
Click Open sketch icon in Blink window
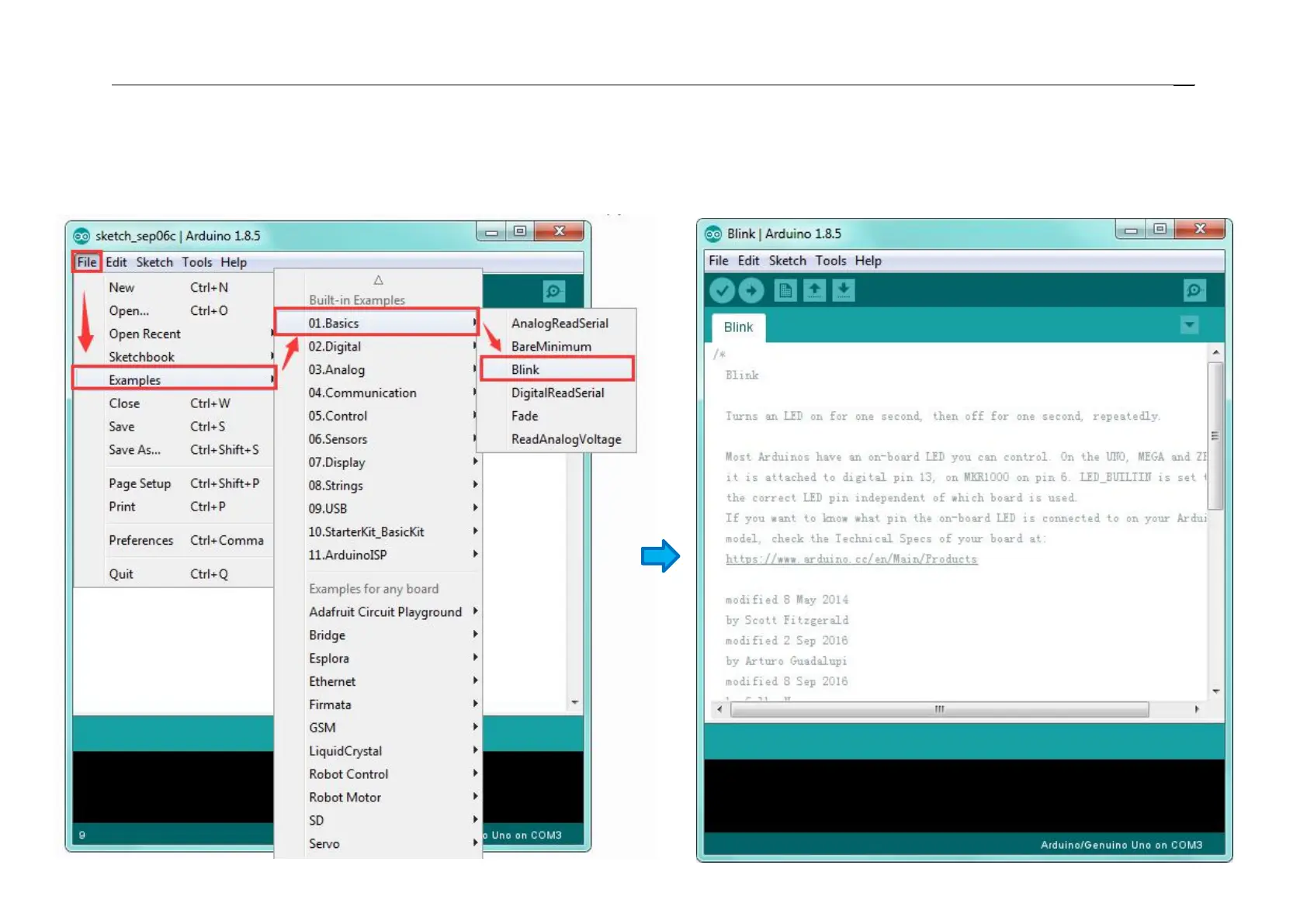point(814,291)
